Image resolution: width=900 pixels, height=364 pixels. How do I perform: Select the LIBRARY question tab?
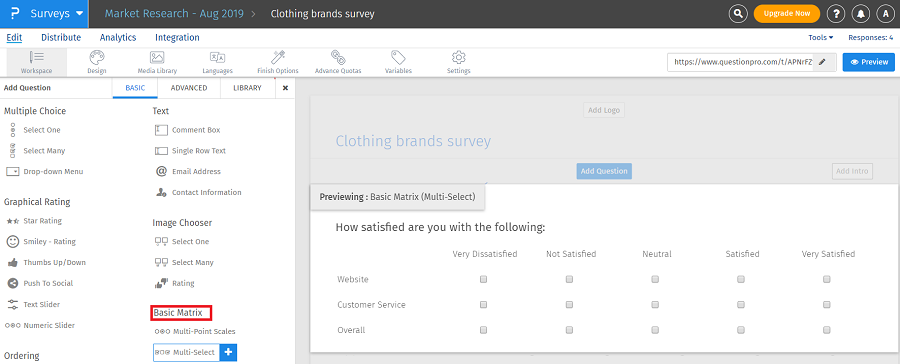click(x=247, y=88)
